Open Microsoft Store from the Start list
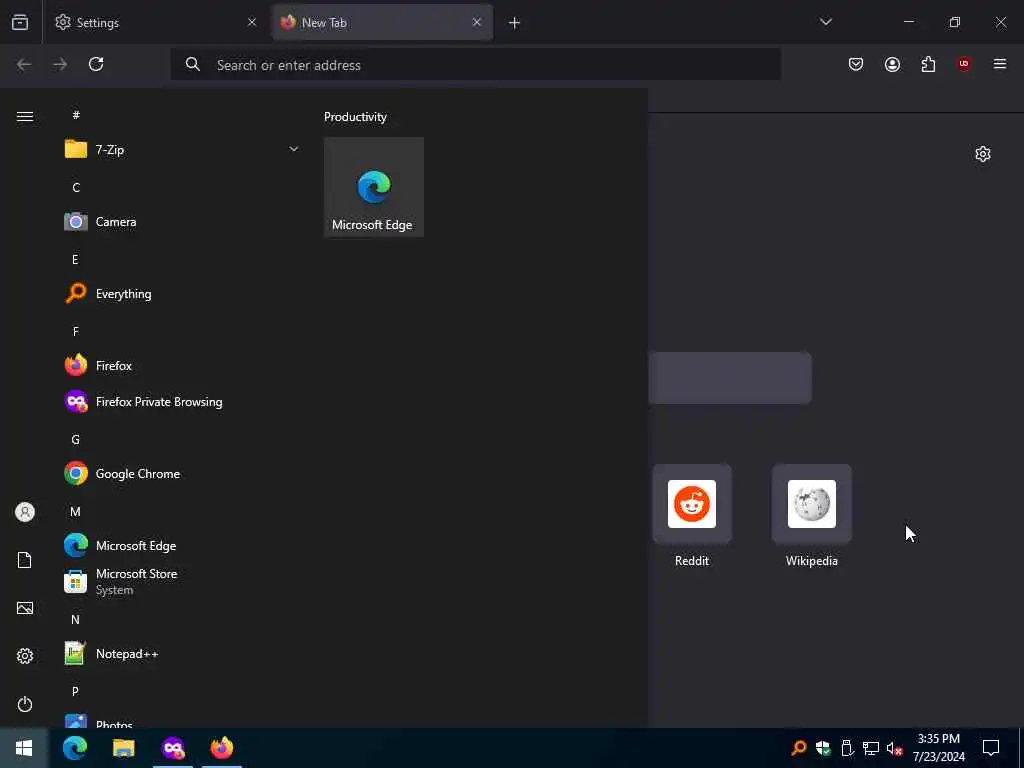The width and height of the screenshot is (1024, 768). [183, 581]
